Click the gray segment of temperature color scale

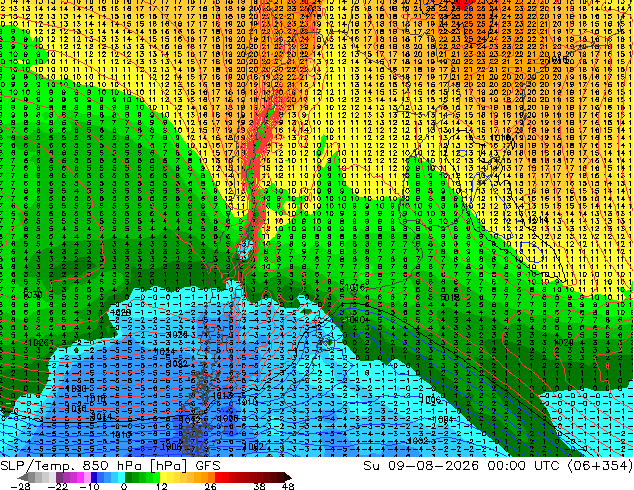point(38,477)
